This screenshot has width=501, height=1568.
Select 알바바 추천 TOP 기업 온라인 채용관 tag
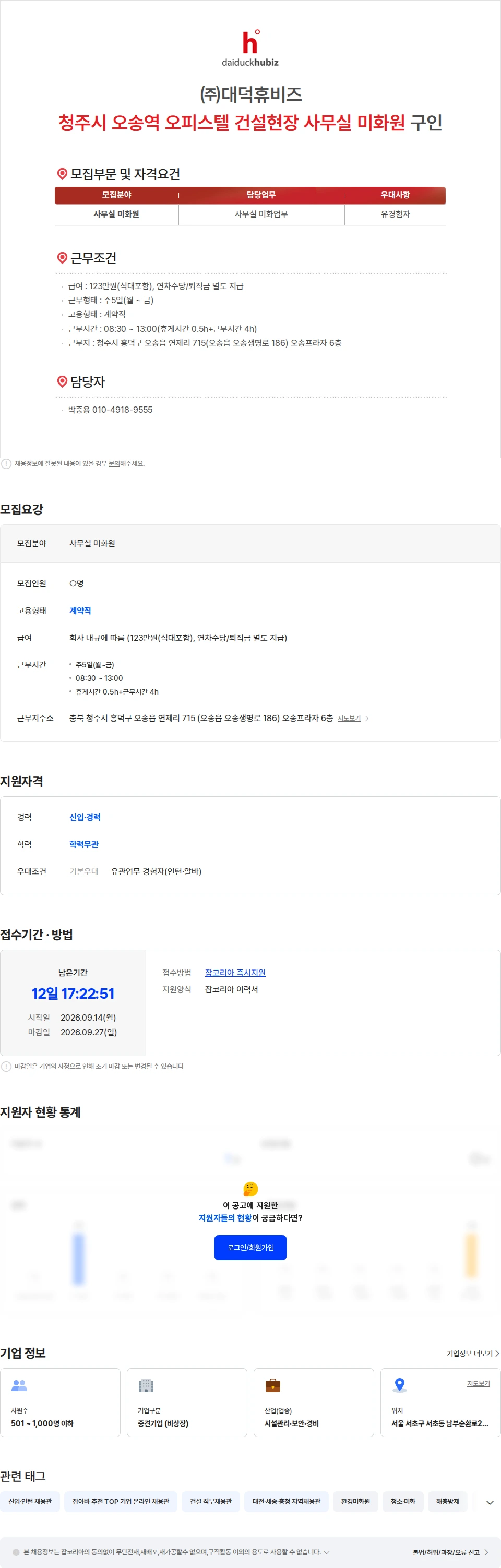[x=121, y=1502]
